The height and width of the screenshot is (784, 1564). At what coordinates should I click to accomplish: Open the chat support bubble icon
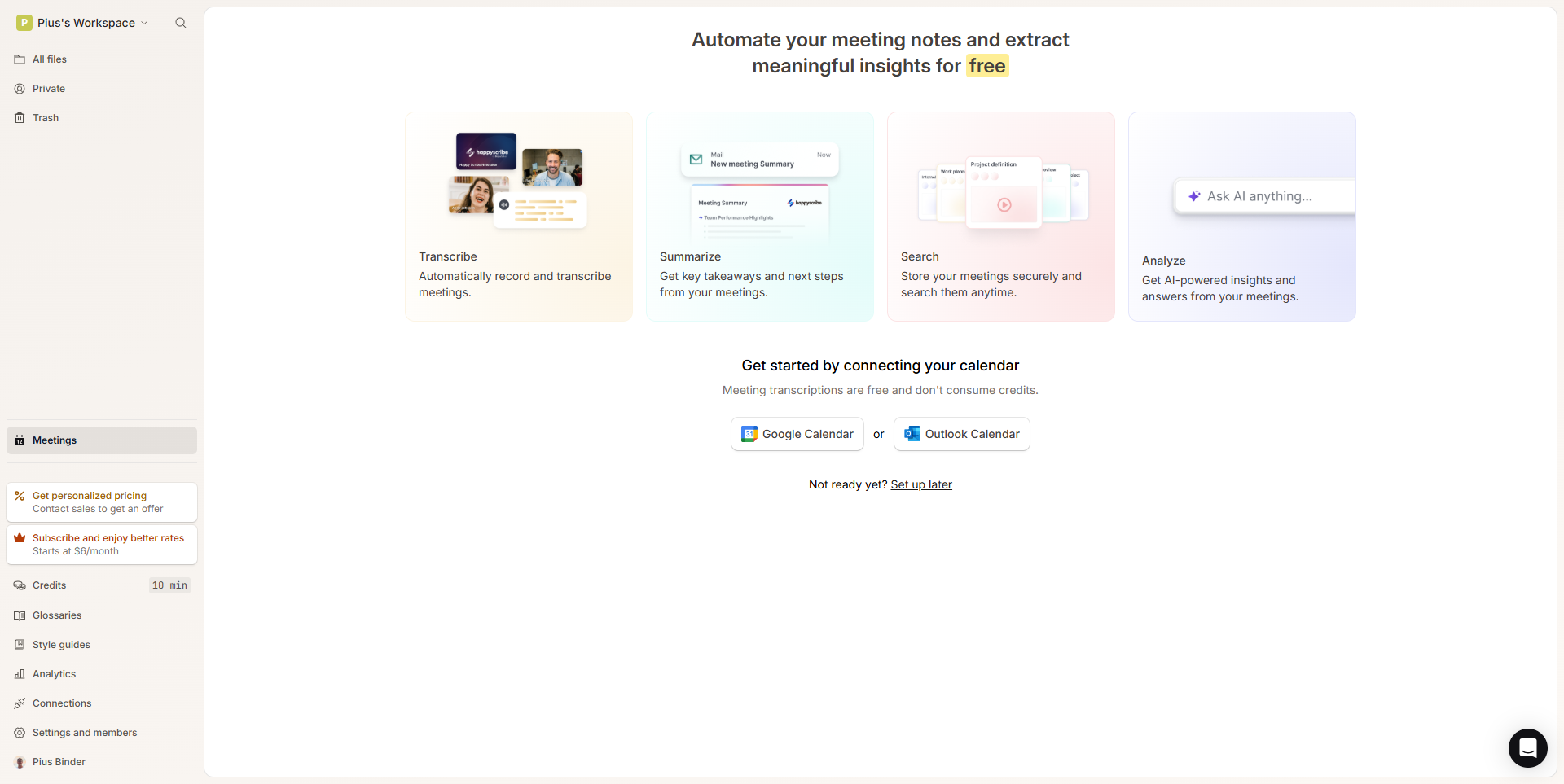1527,747
